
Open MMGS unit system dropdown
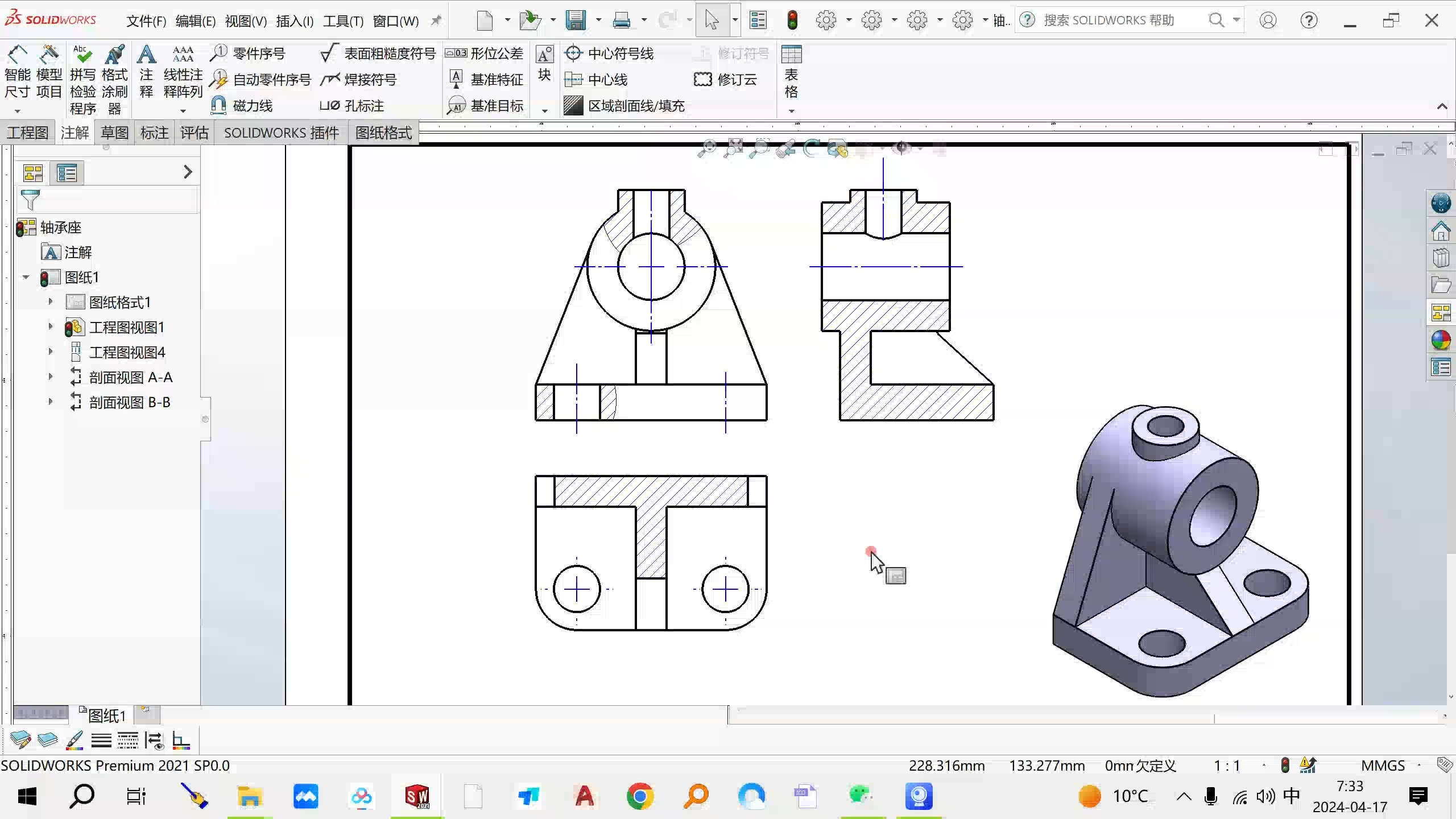coord(1419,766)
